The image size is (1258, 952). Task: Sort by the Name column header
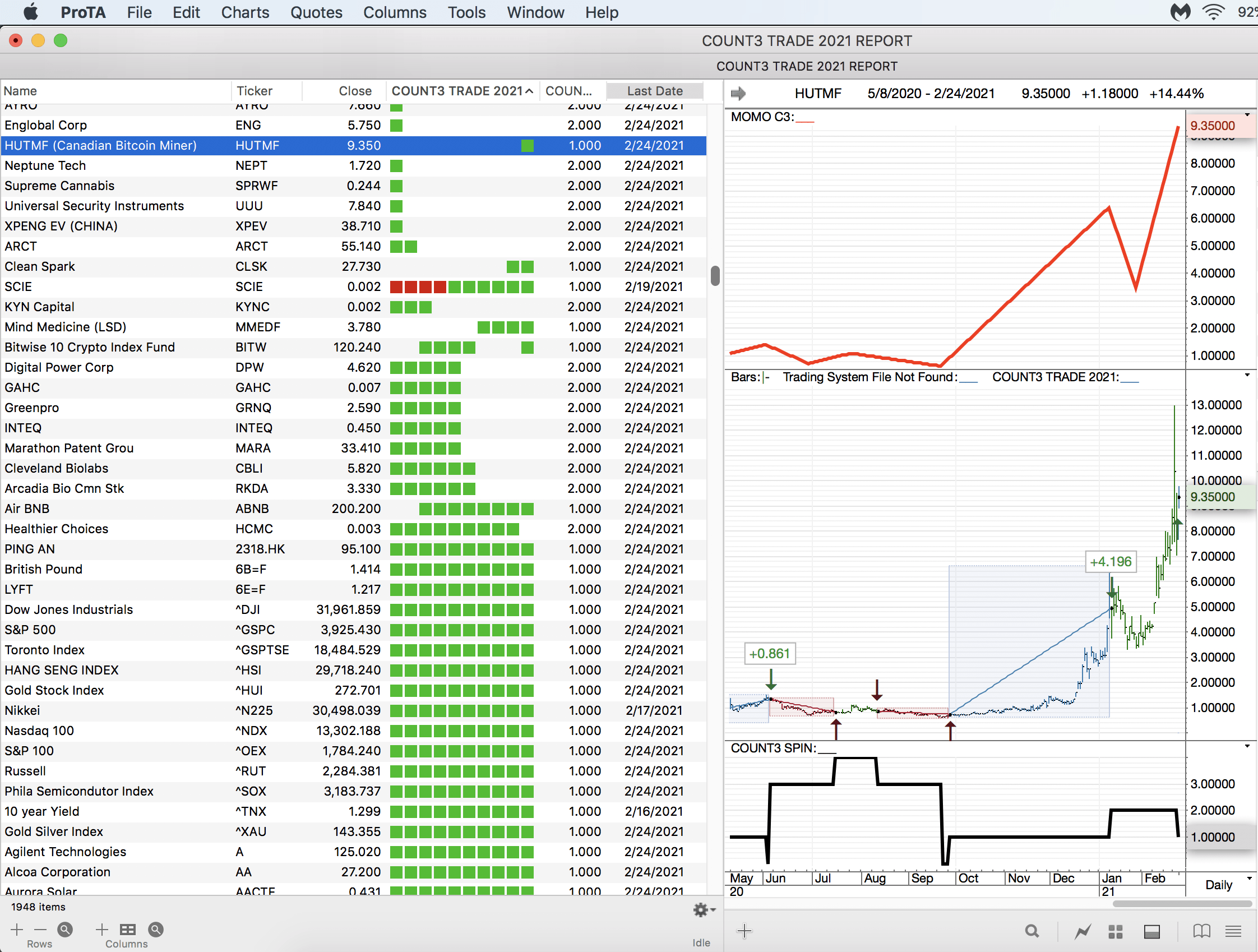pyautogui.click(x=115, y=91)
